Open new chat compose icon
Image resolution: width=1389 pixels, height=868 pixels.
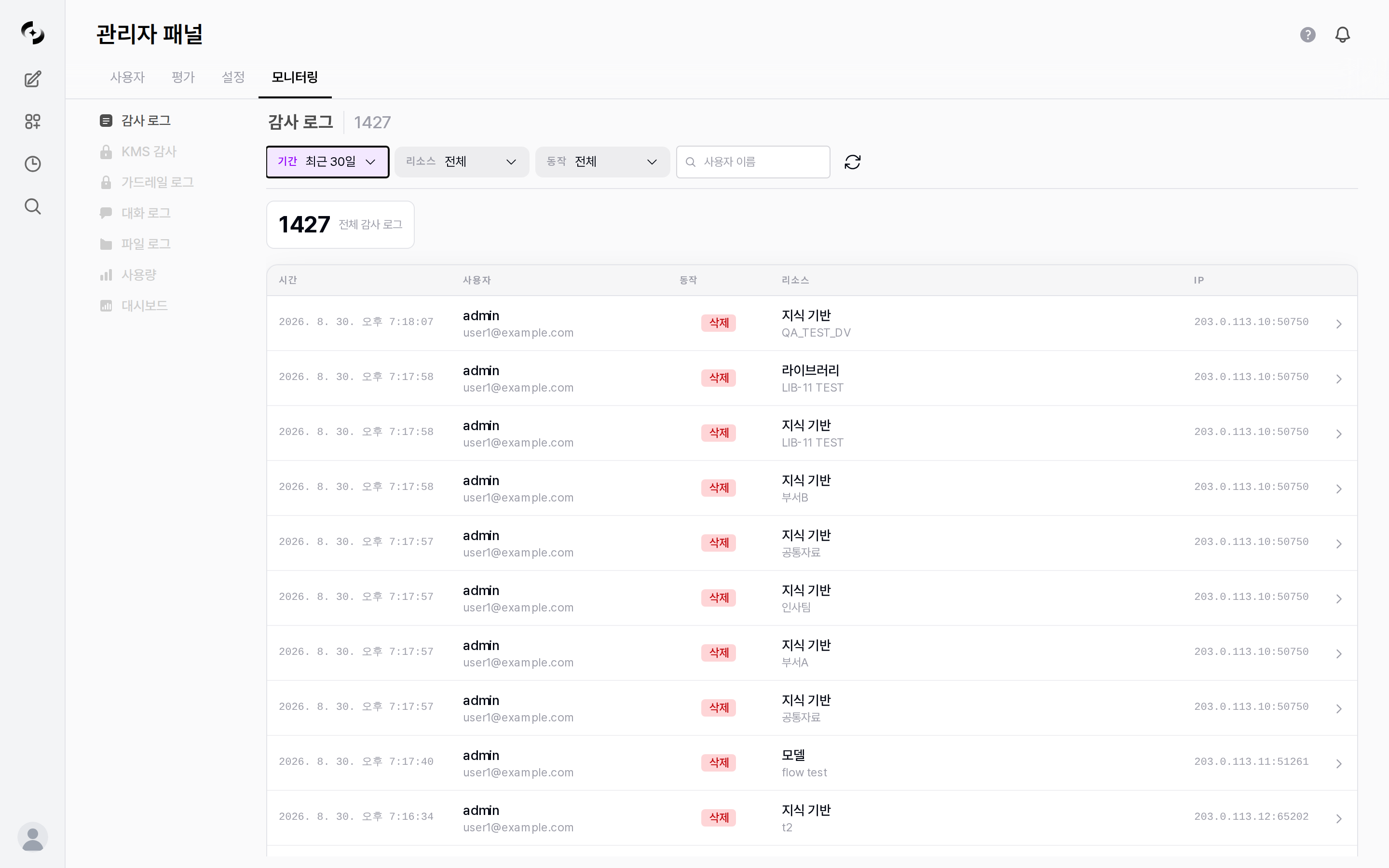33,79
